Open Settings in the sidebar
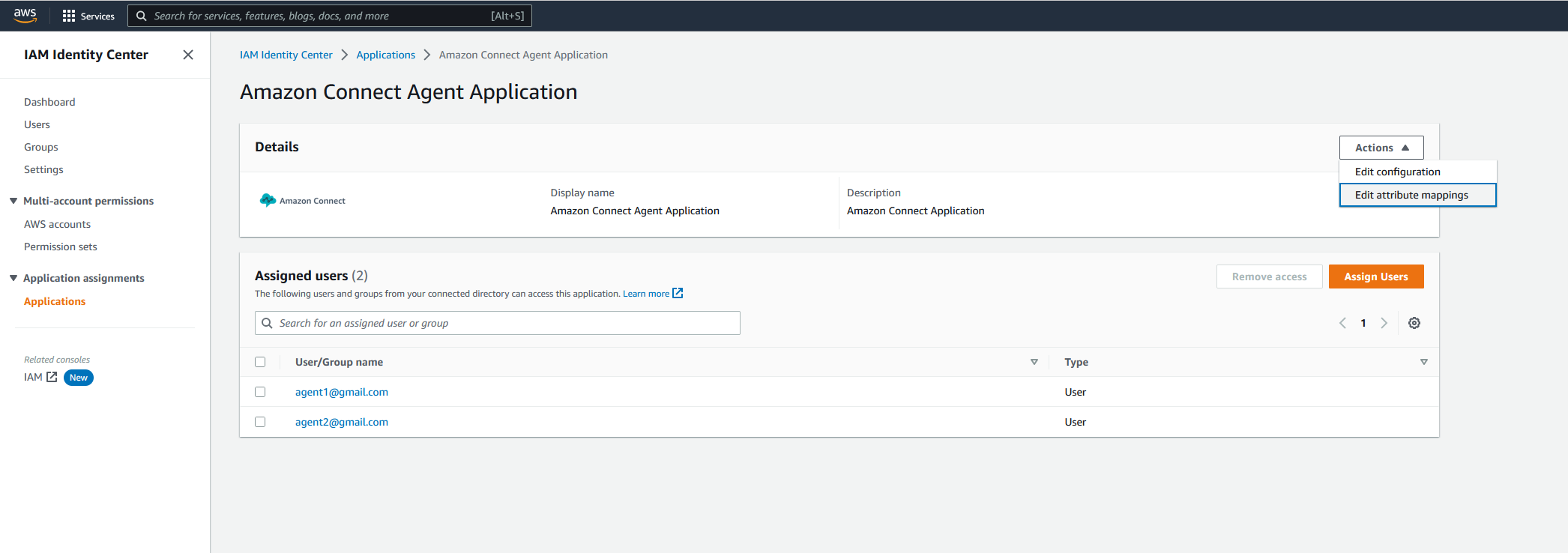This screenshot has height=553, width=1568. (x=43, y=169)
